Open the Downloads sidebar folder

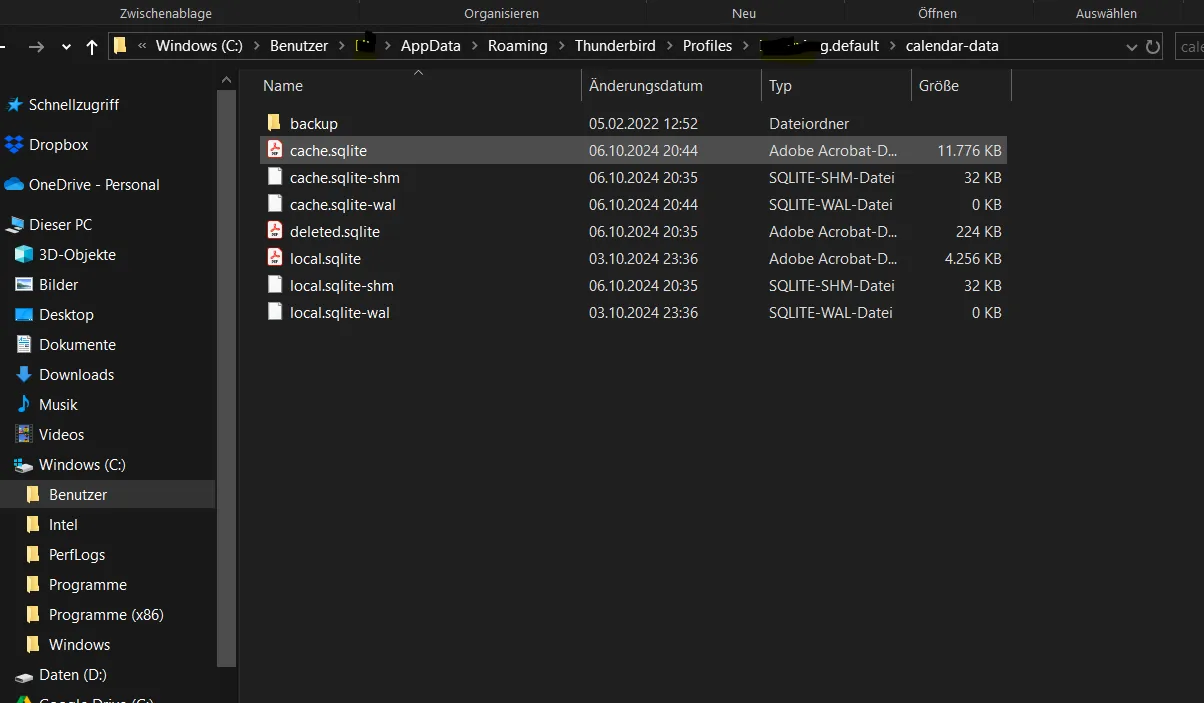tap(65, 375)
